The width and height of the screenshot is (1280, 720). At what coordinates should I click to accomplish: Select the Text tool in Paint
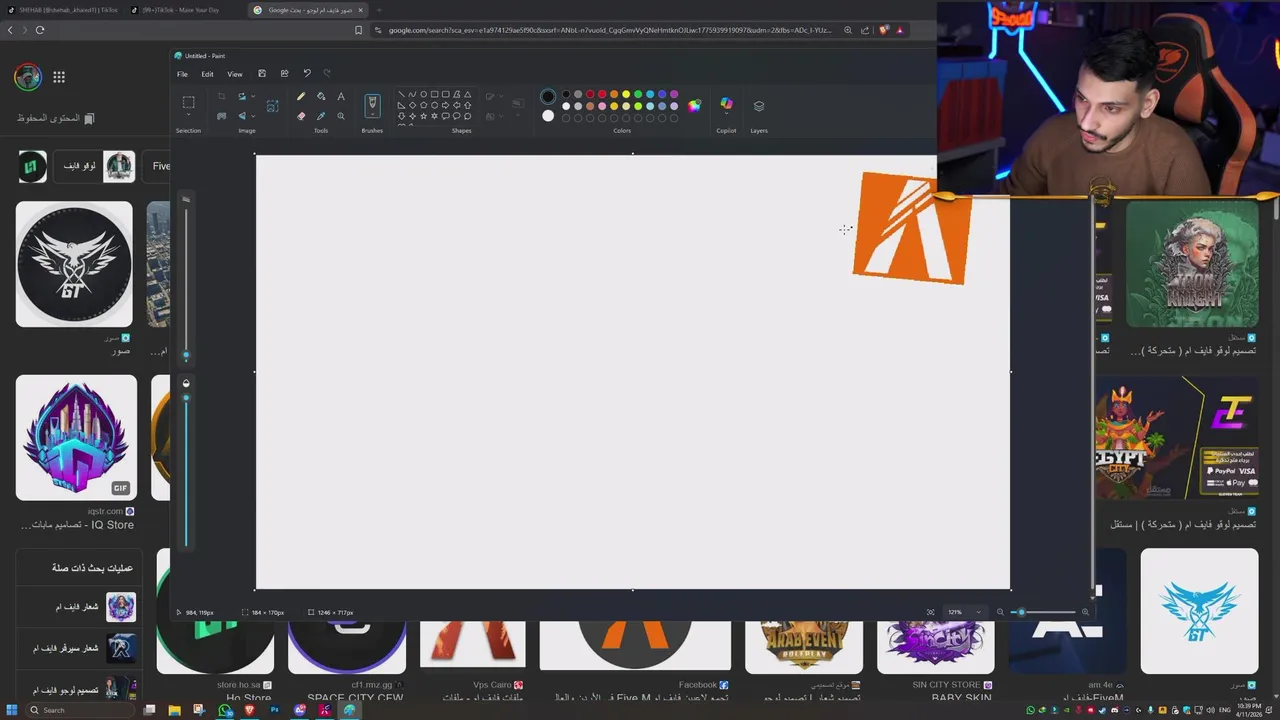(x=341, y=96)
